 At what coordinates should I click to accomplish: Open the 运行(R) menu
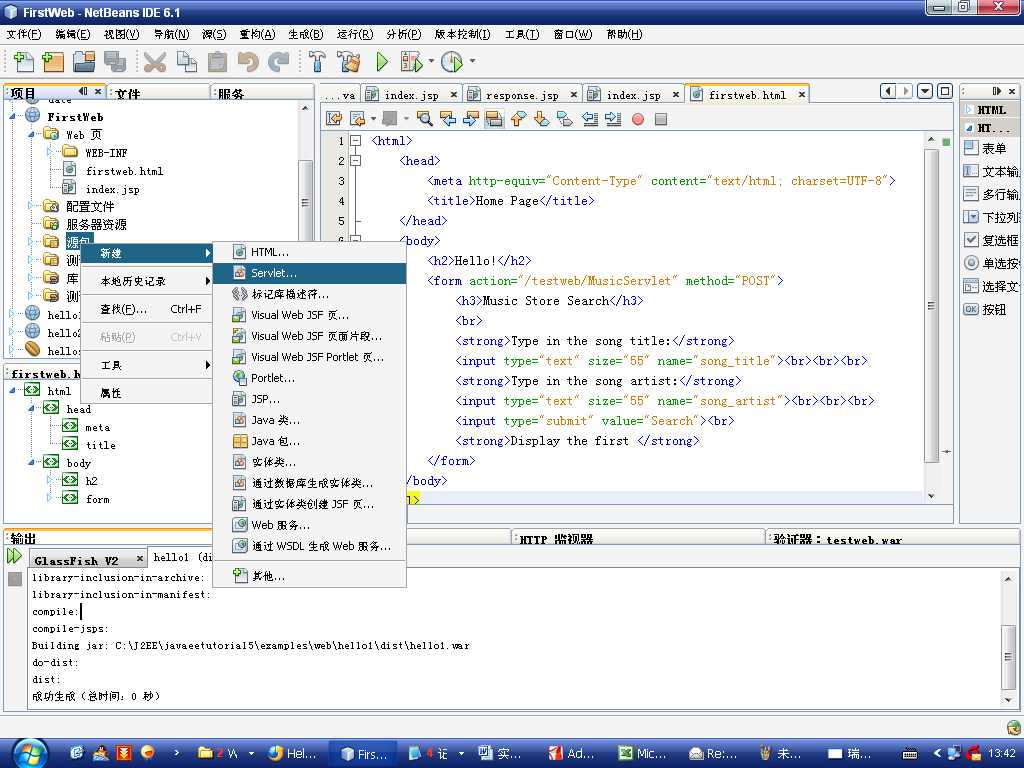pyautogui.click(x=355, y=34)
